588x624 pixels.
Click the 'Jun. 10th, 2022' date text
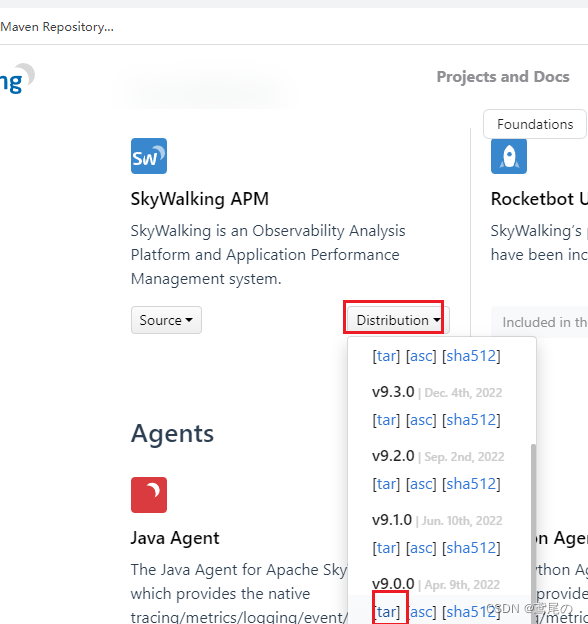tap(462, 521)
